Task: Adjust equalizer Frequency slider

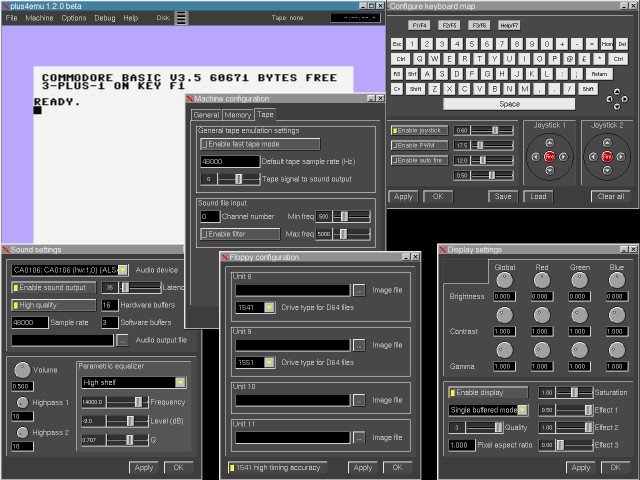Action: [x=127, y=402]
